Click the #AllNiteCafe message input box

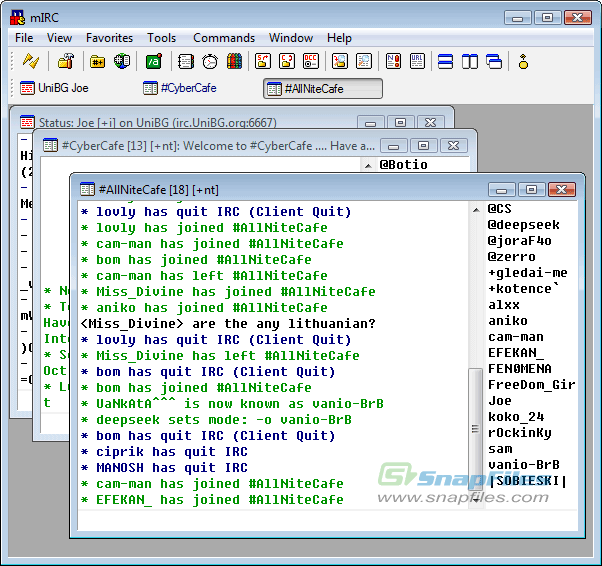327,521
